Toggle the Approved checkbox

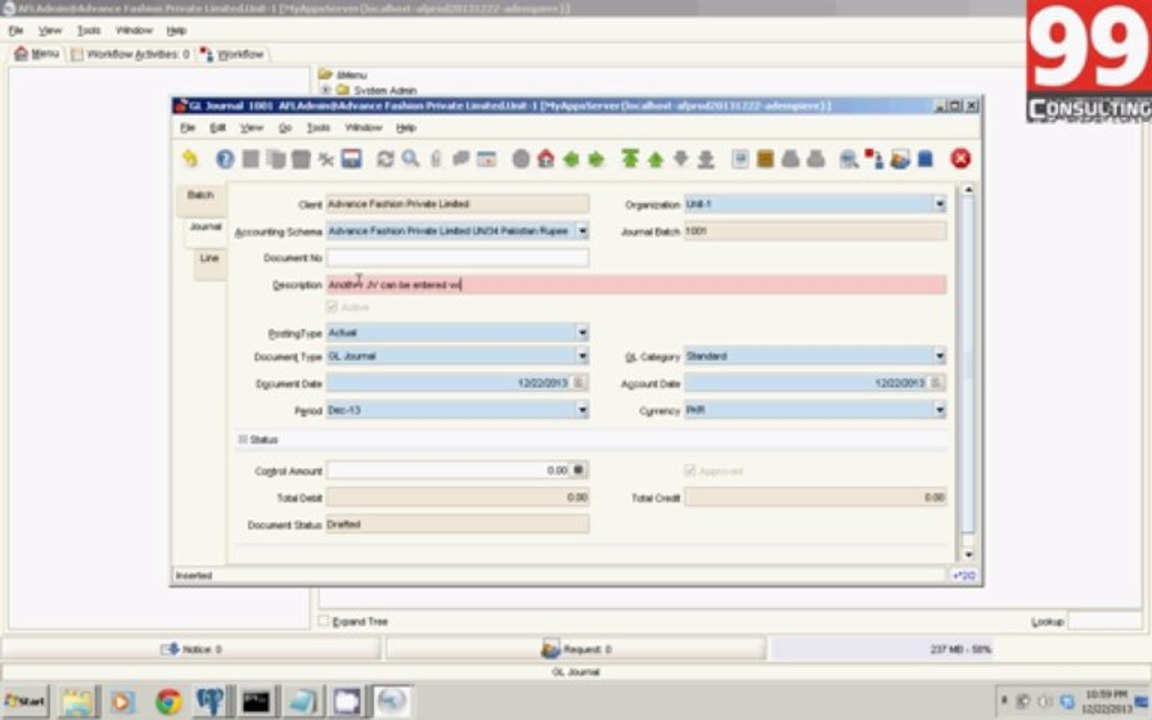click(690, 470)
